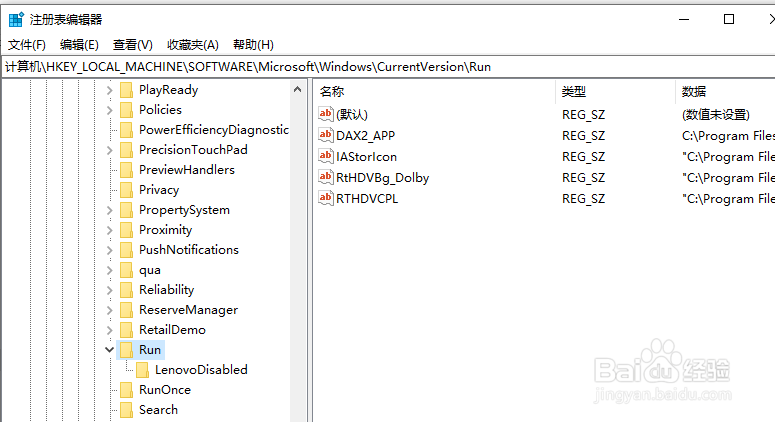The height and width of the screenshot is (422, 775).
Task: Click the tree scroll-up arrow
Action: 297,89
